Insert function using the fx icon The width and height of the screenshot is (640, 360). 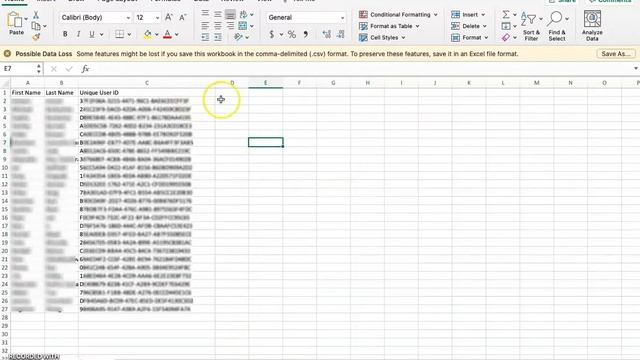coord(85,69)
